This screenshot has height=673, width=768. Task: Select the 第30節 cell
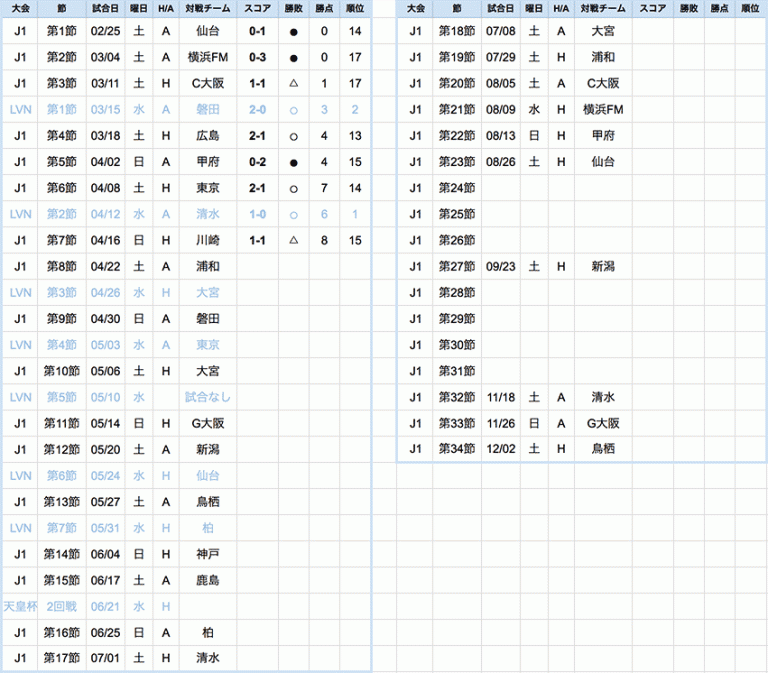click(x=457, y=345)
